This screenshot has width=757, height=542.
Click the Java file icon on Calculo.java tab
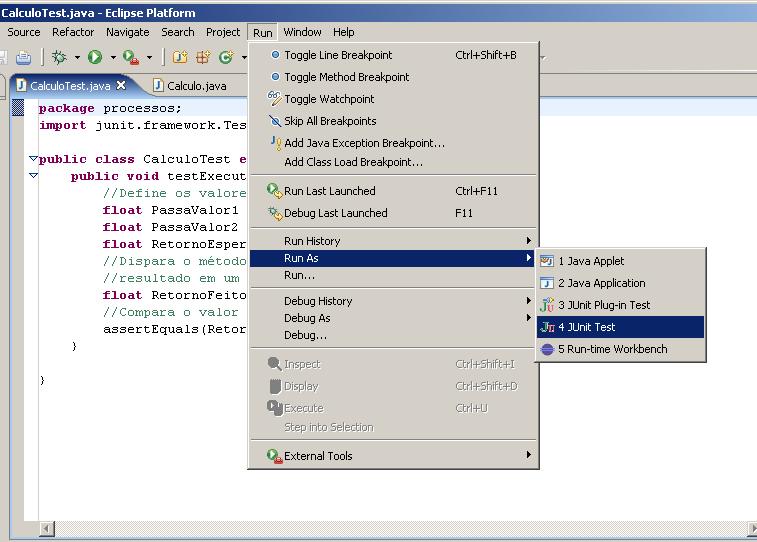point(158,85)
